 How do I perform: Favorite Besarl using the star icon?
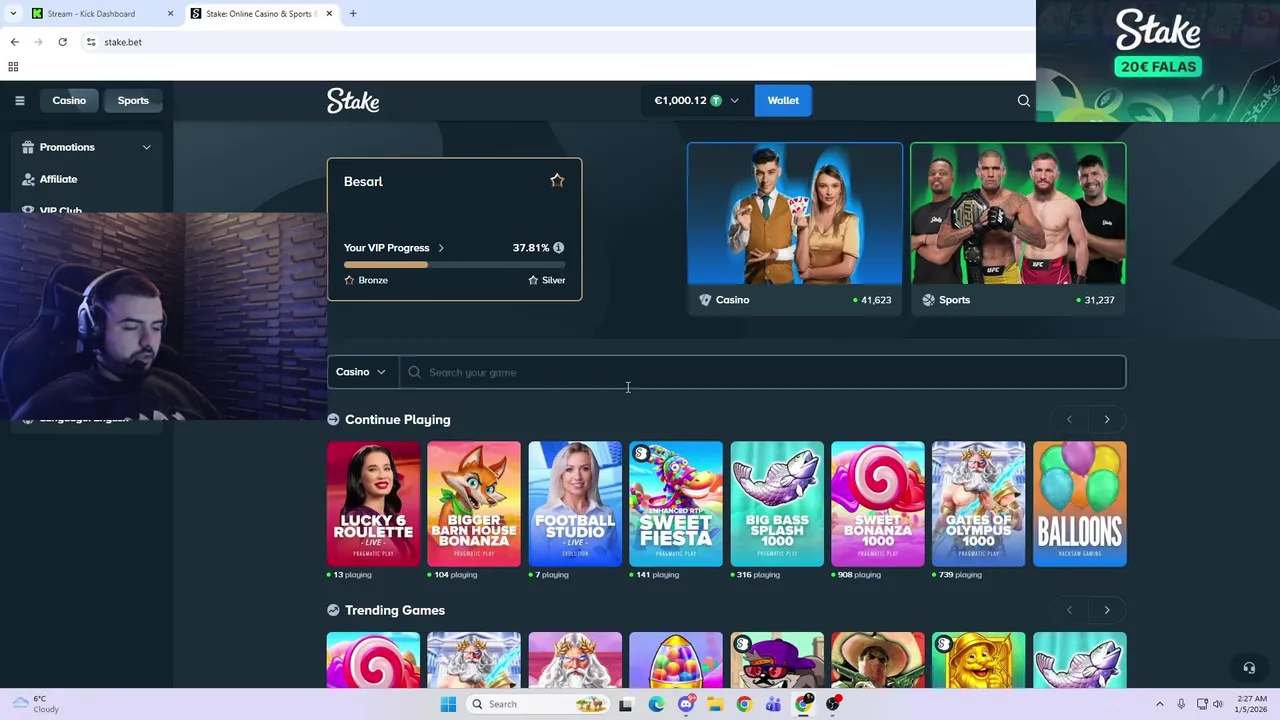point(557,181)
